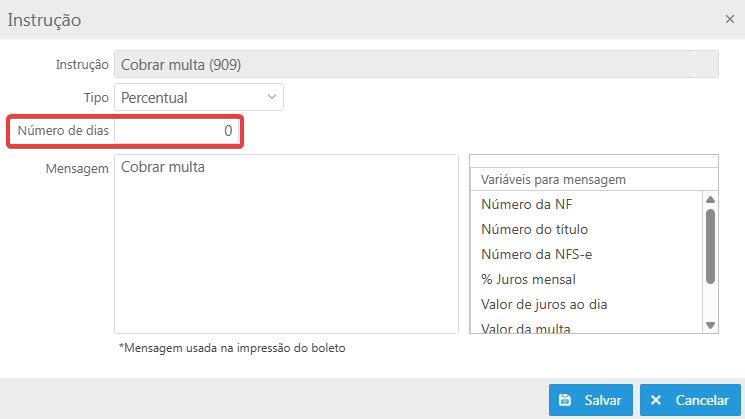Select the Número da NF variable

point(527,205)
